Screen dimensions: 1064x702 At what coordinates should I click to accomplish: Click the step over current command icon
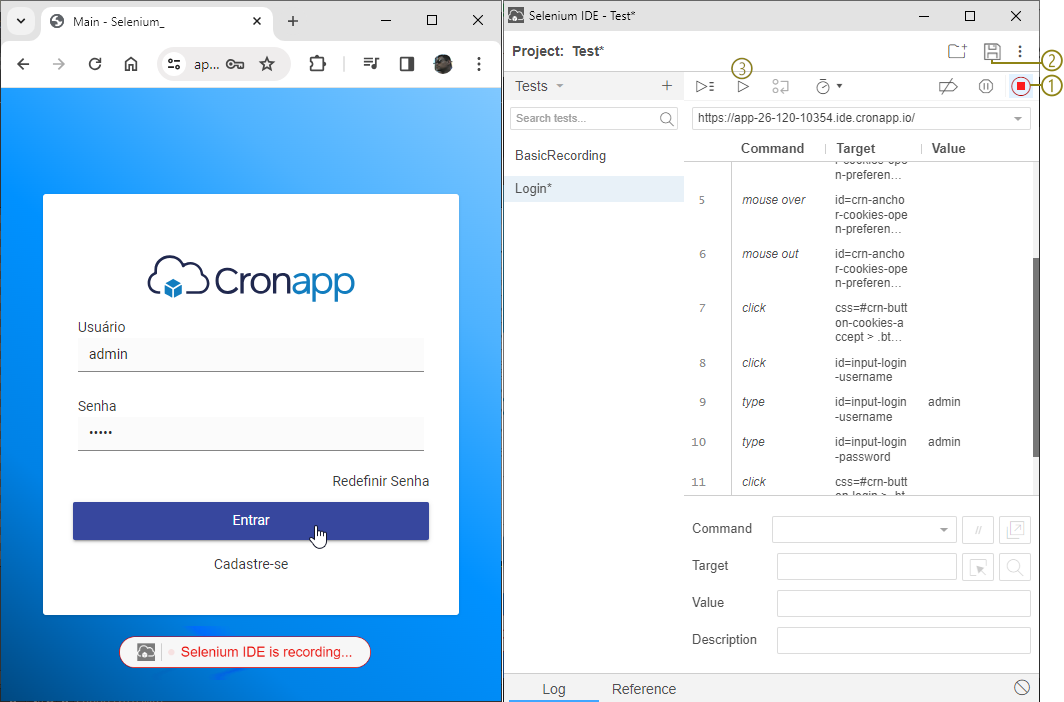pyautogui.click(x=780, y=86)
